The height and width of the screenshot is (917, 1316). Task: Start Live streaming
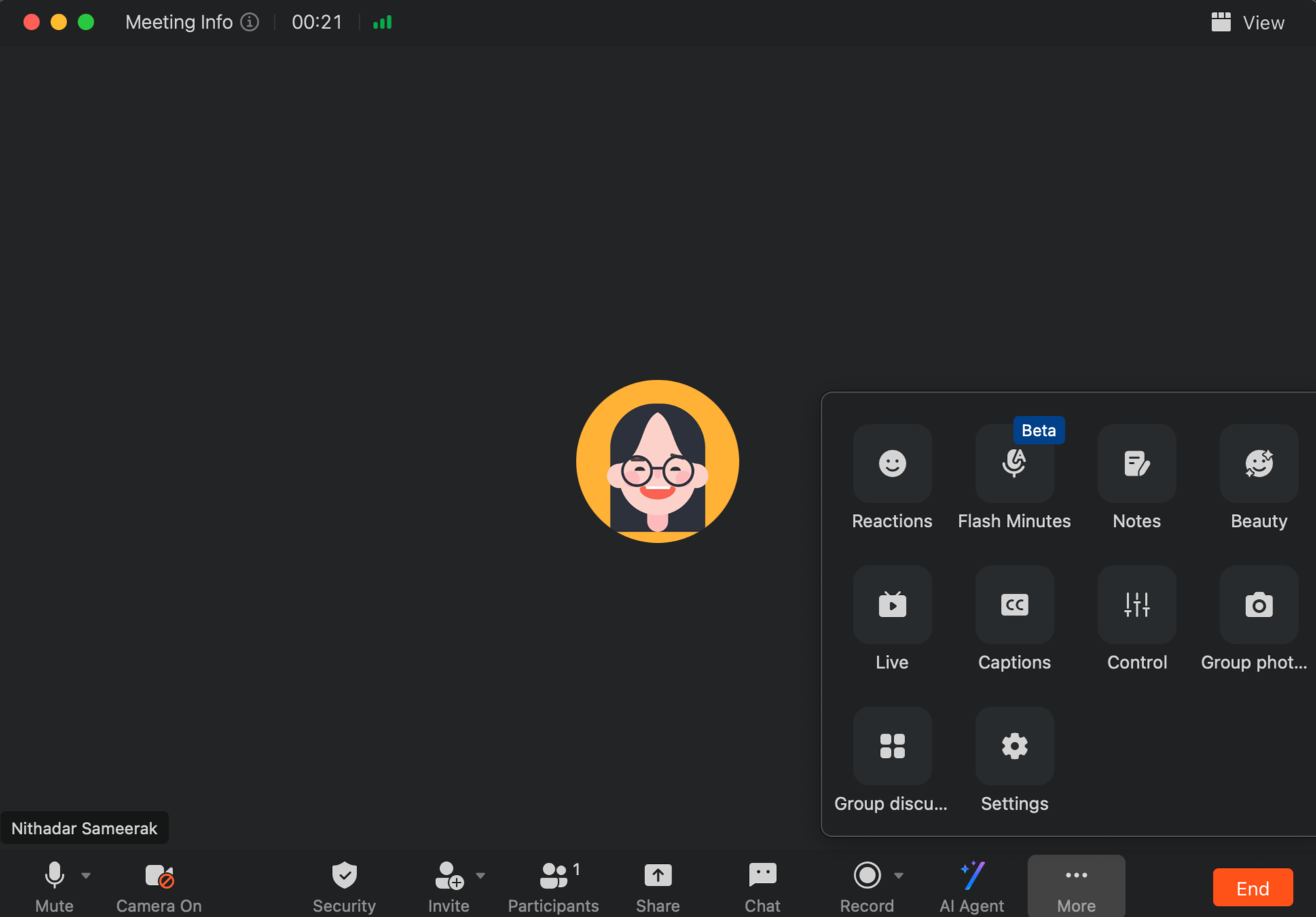892,605
